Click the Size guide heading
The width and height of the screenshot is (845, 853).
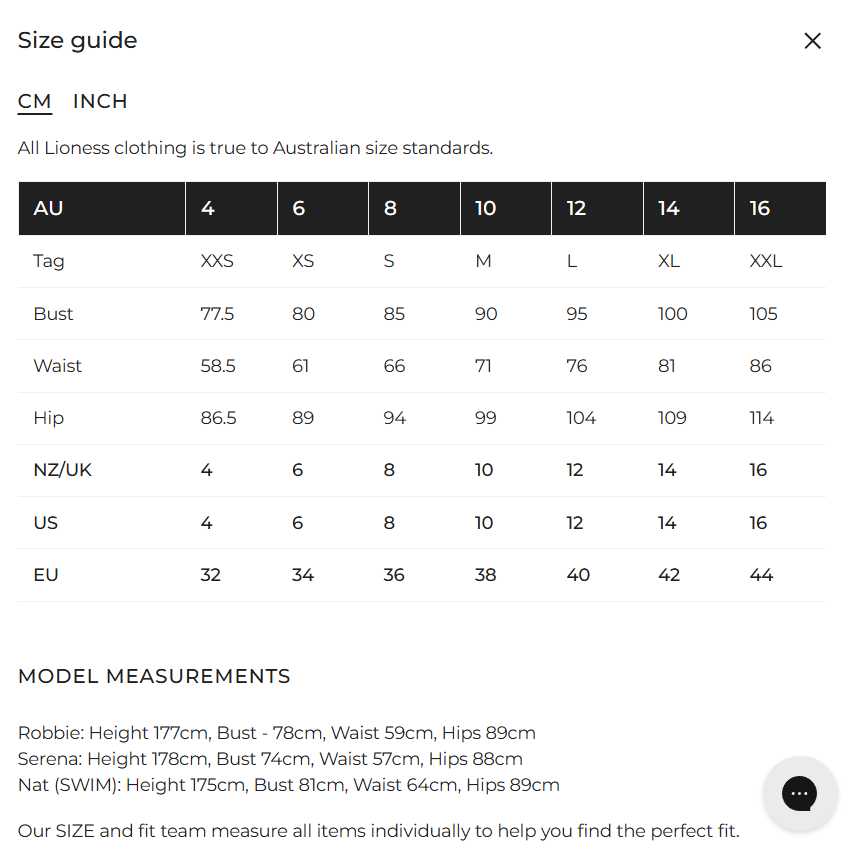pos(78,41)
